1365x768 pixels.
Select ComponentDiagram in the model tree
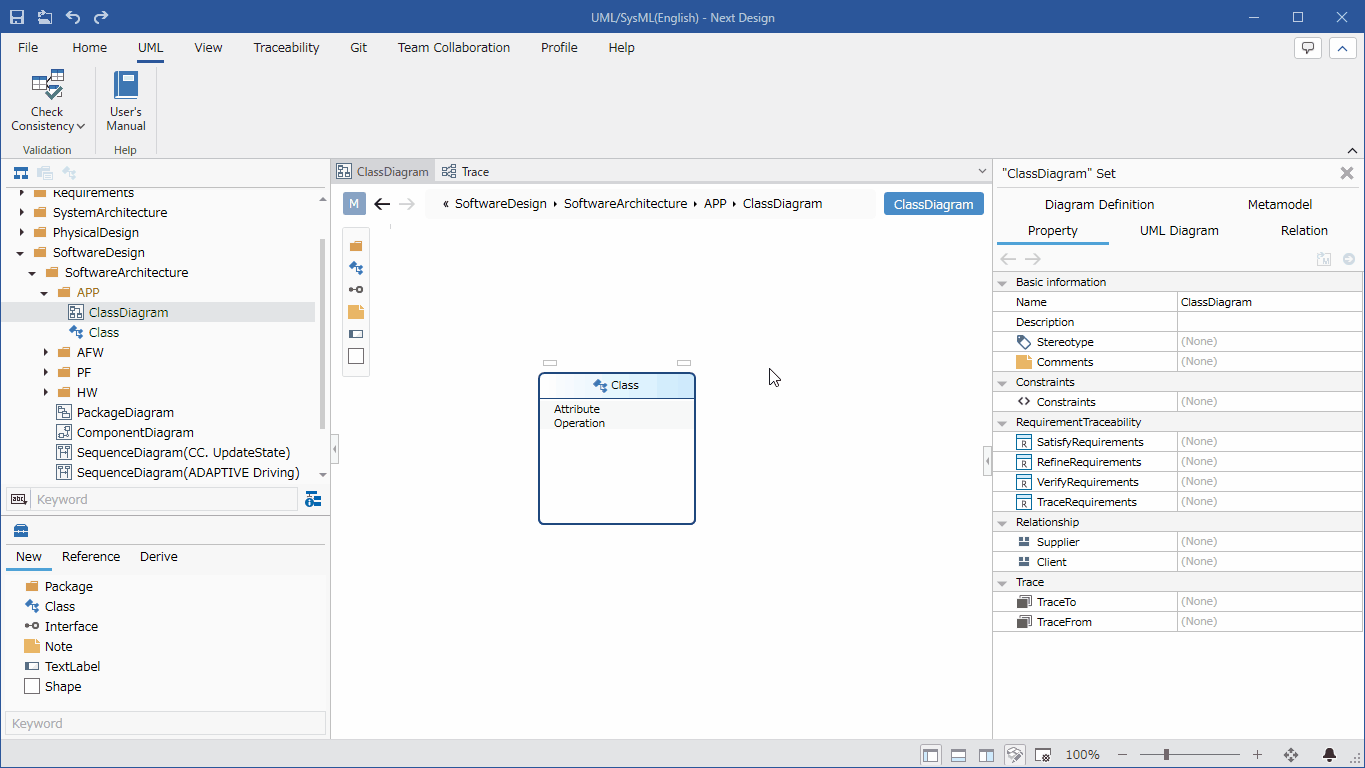(135, 432)
